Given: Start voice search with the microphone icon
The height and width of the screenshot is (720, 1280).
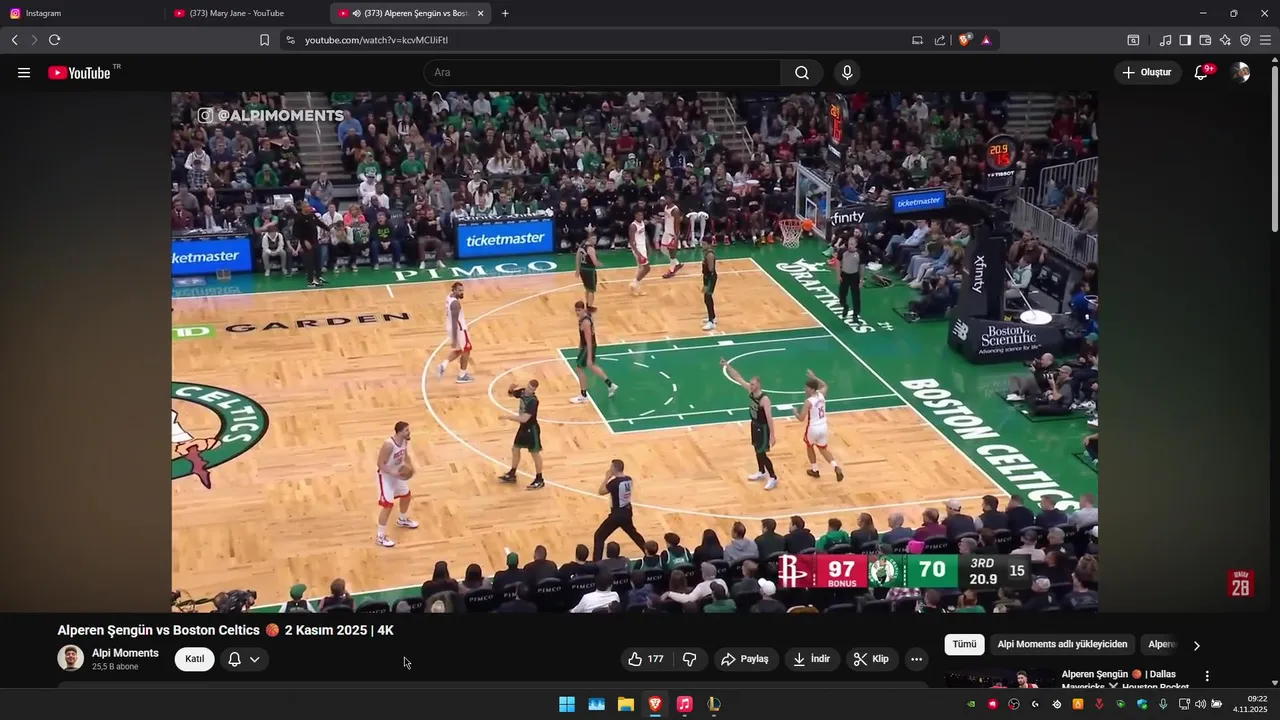Looking at the screenshot, I should (847, 73).
